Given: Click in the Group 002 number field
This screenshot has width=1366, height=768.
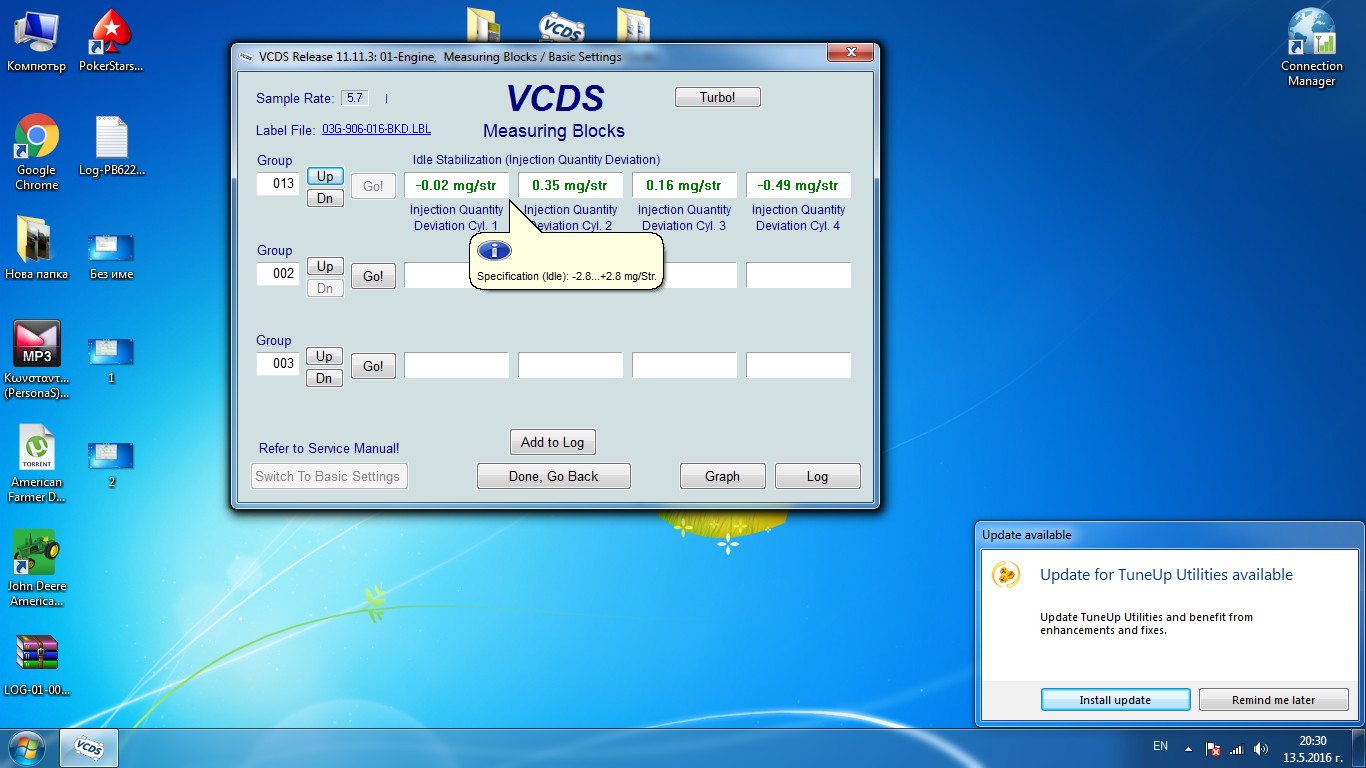Looking at the screenshot, I should pos(277,273).
